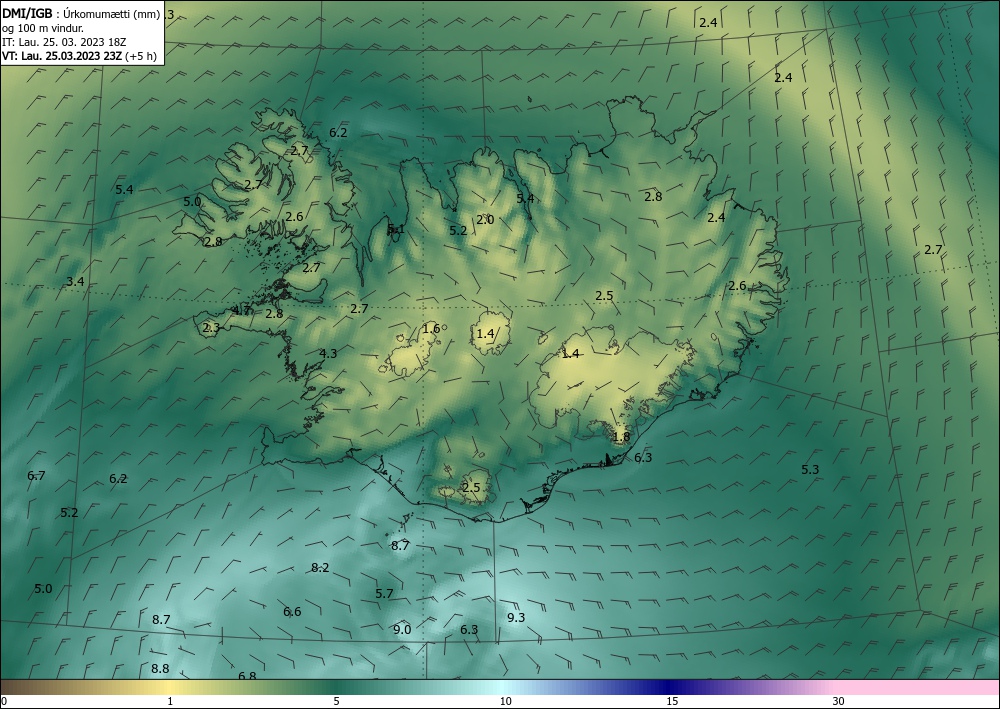Viewport: 1000px width, 709px height.
Task: Click the map value 6.6
Action: (292, 612)
